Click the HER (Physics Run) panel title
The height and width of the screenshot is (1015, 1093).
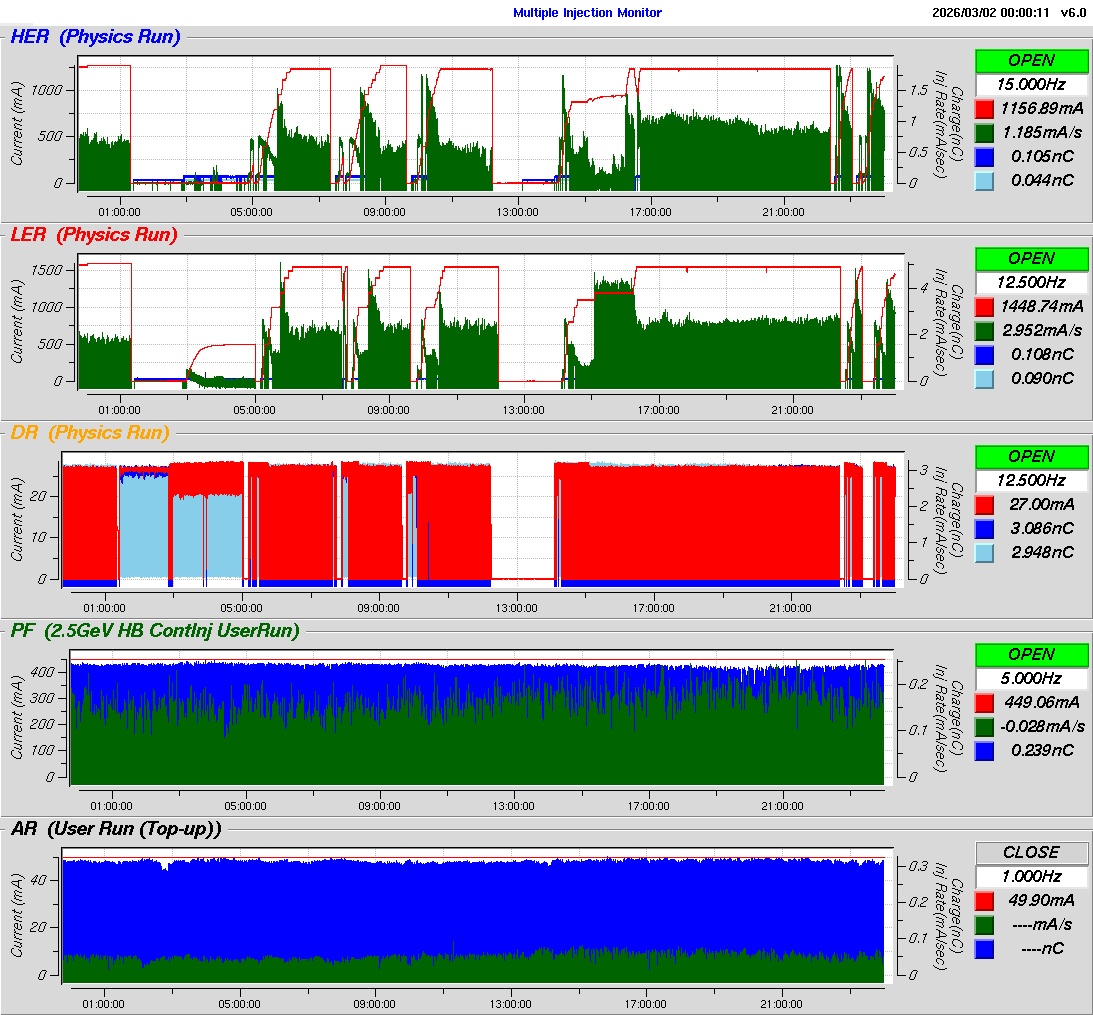click(x=95, y=37)
